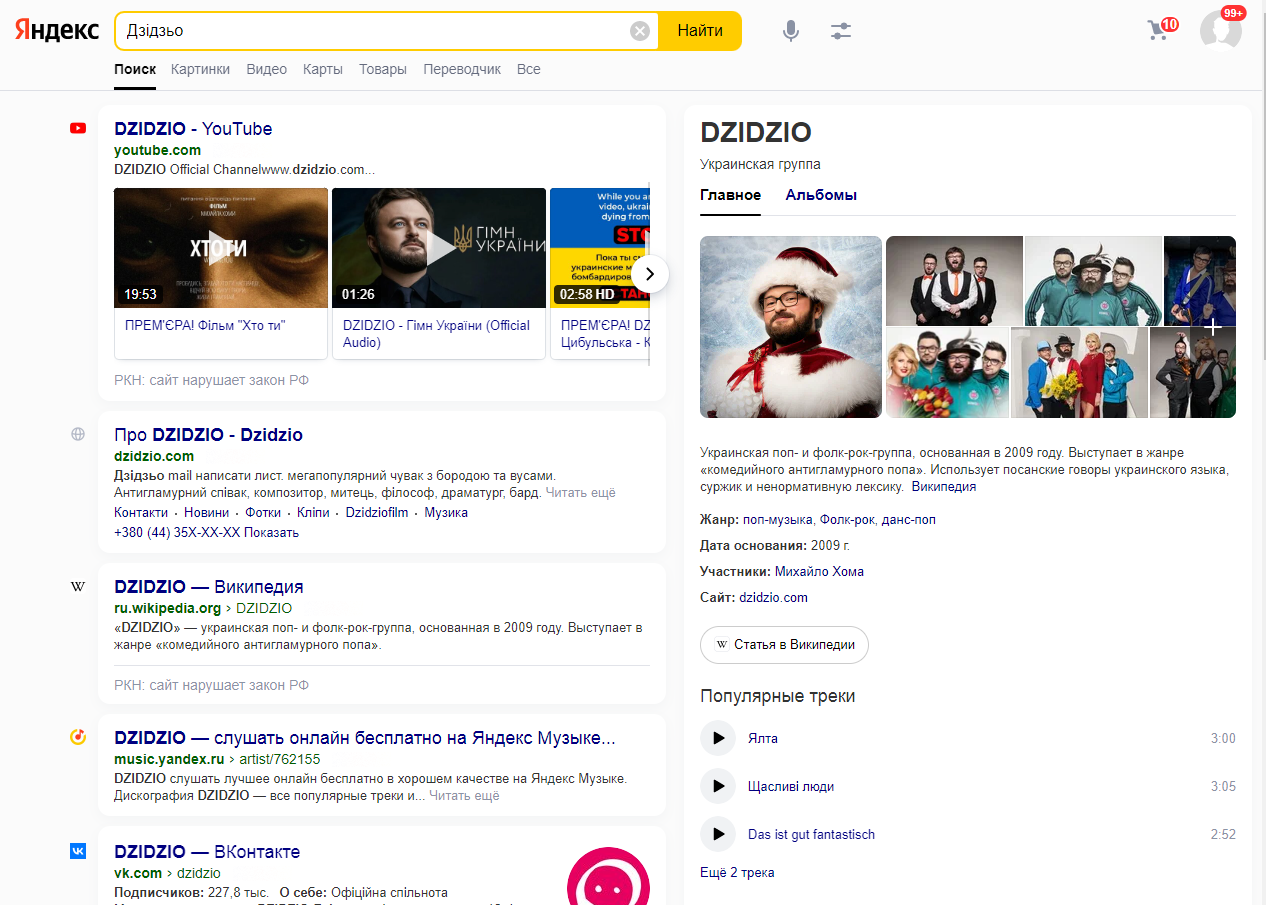The height and width of the screenshot is (905, 1266).
Task: Expand more tracks via Ещё 2 трека
Action: 737,872
